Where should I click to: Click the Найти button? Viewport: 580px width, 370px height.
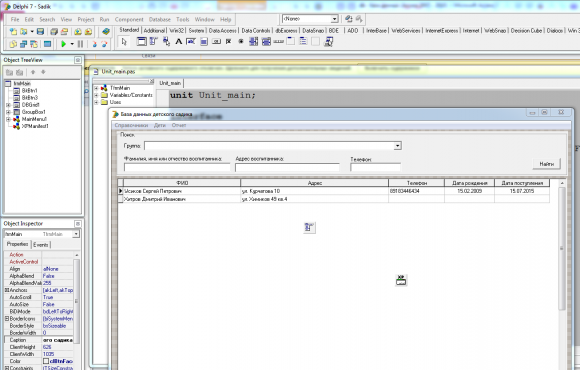point(546,164)
